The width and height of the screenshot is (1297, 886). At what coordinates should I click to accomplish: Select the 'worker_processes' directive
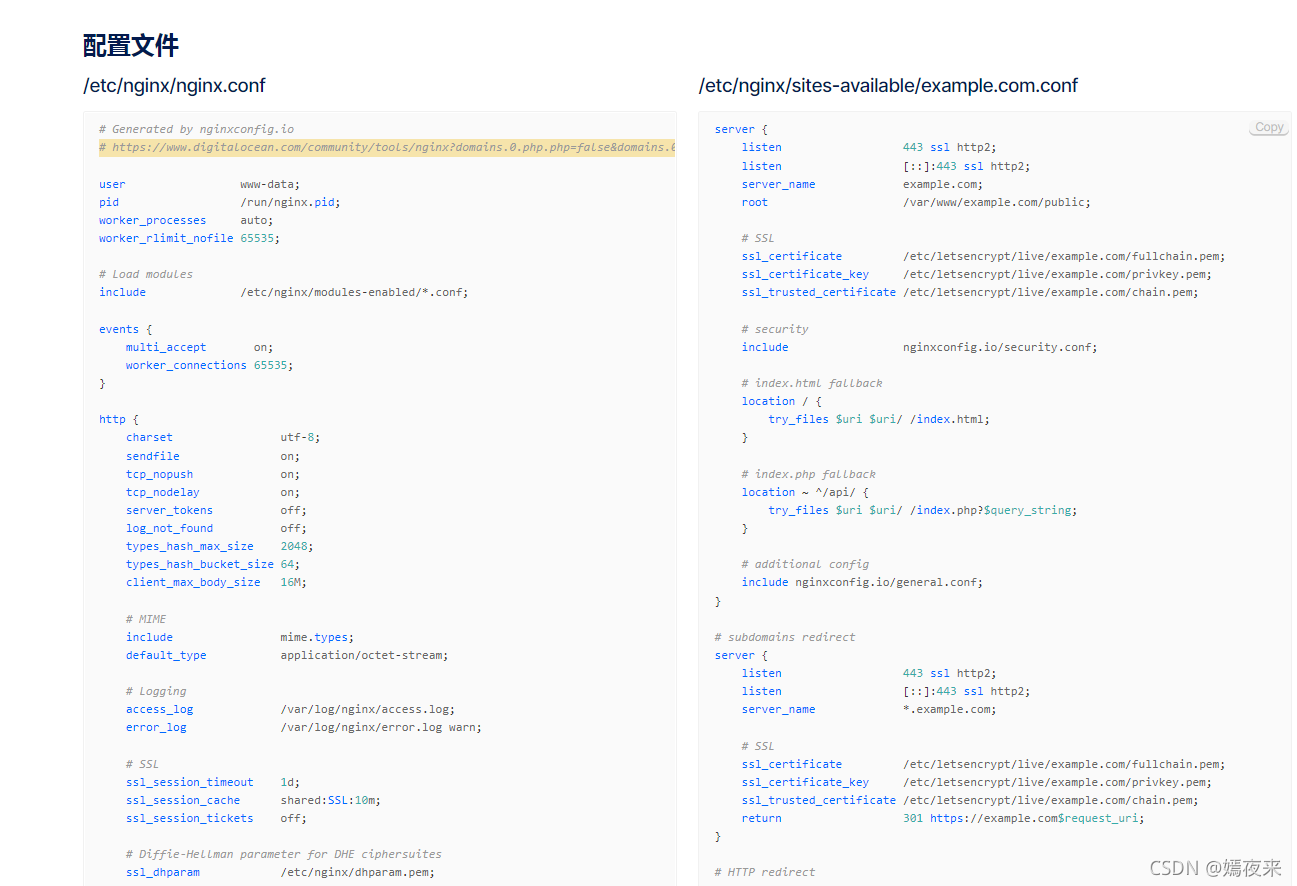(x=152, y=220)
